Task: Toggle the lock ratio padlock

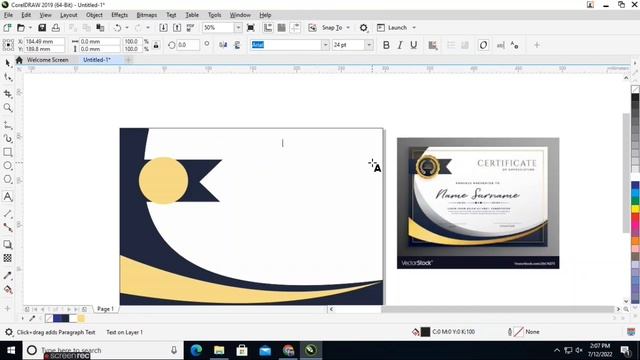Action: (x=156, y=45)
